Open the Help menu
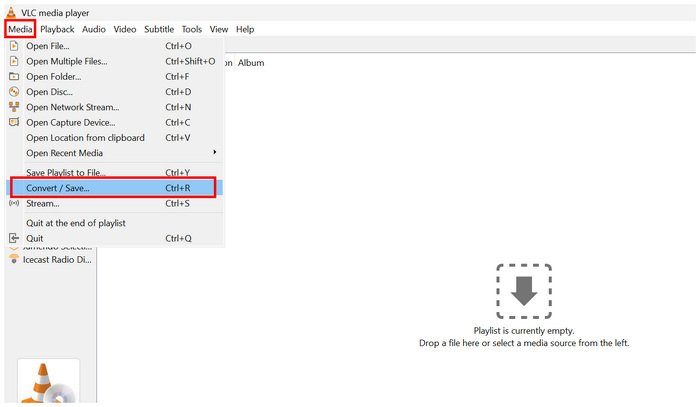This screenshot has width=700, height=407. pyautogui.click(x=245, y=29)
